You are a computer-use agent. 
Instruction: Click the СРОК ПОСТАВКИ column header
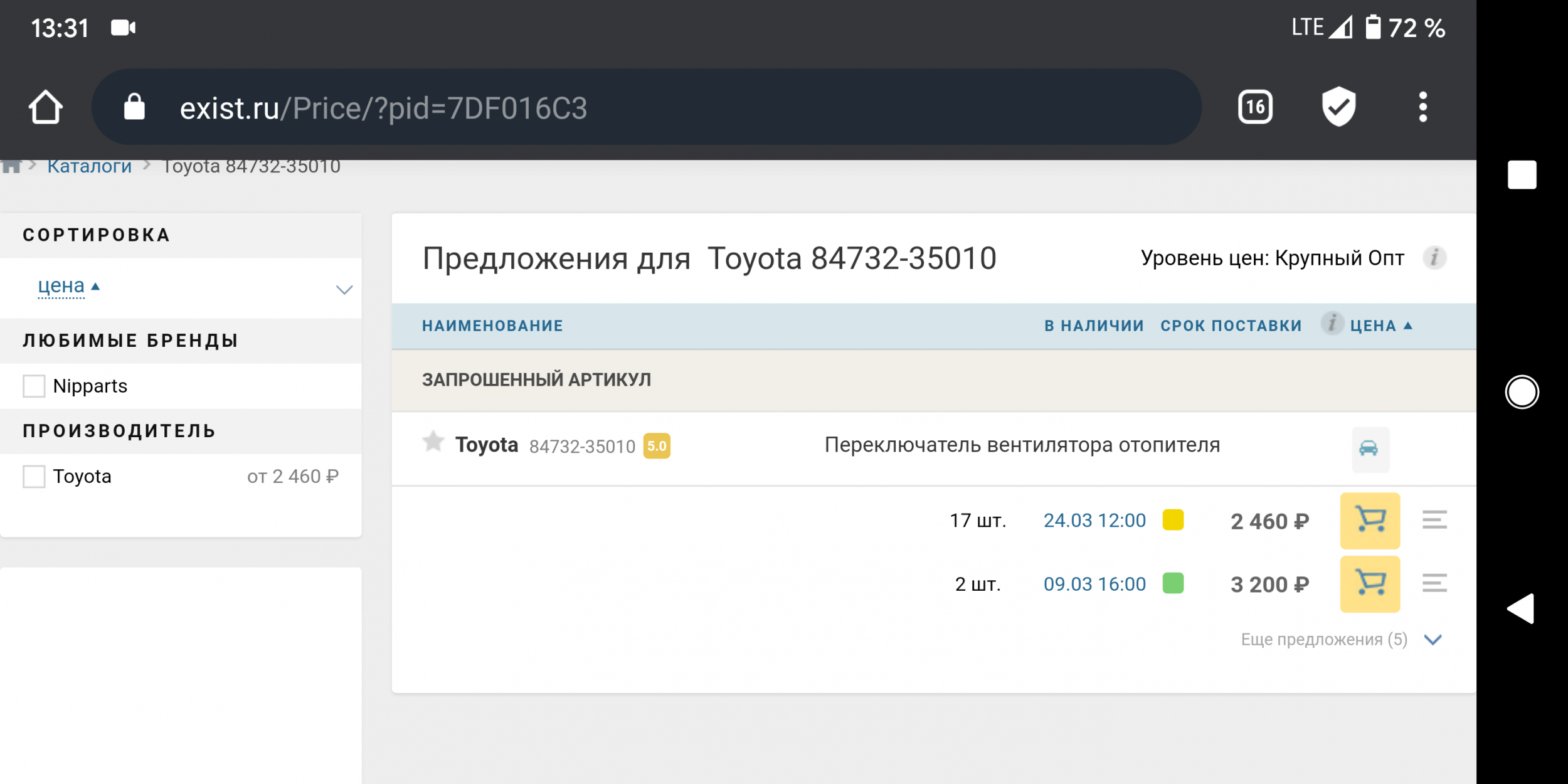1231,326
